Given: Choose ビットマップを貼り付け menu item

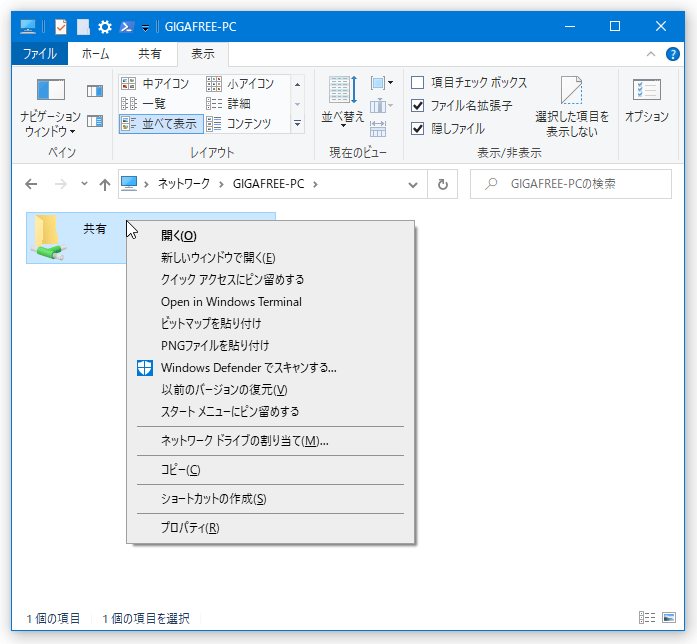Looking at the screenshot, I should [x=270, y=324].
